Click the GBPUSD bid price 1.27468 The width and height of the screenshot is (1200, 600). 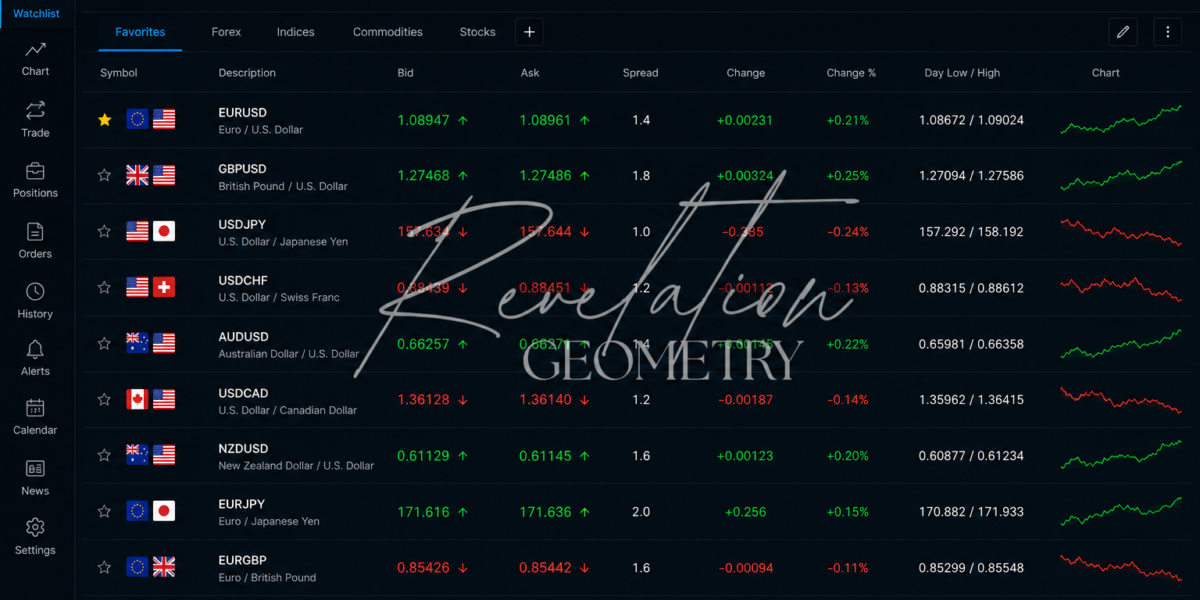pos(423,176)
